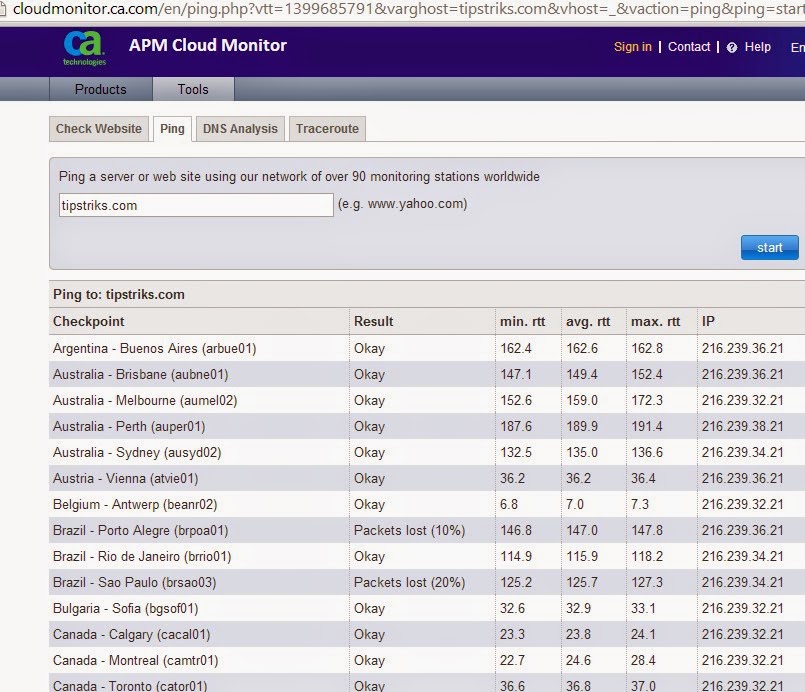
Task: Click avg rtt value 7.0 for Antwerp
Action: [575, 505]
